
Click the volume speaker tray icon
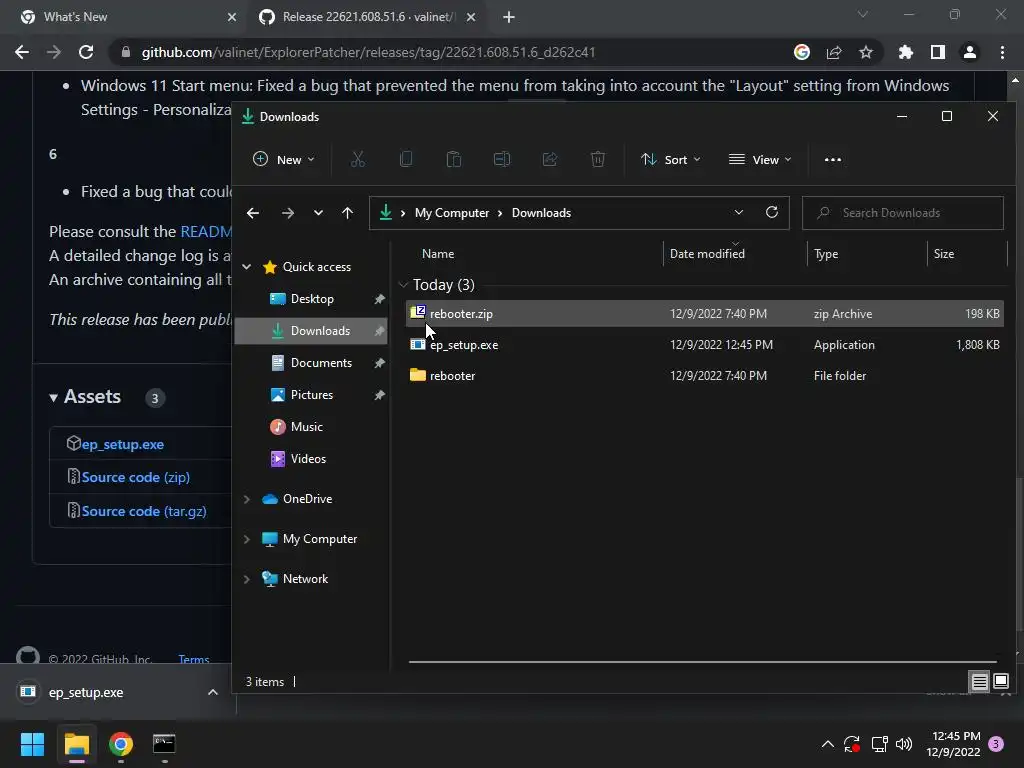(x=904, y=744)
